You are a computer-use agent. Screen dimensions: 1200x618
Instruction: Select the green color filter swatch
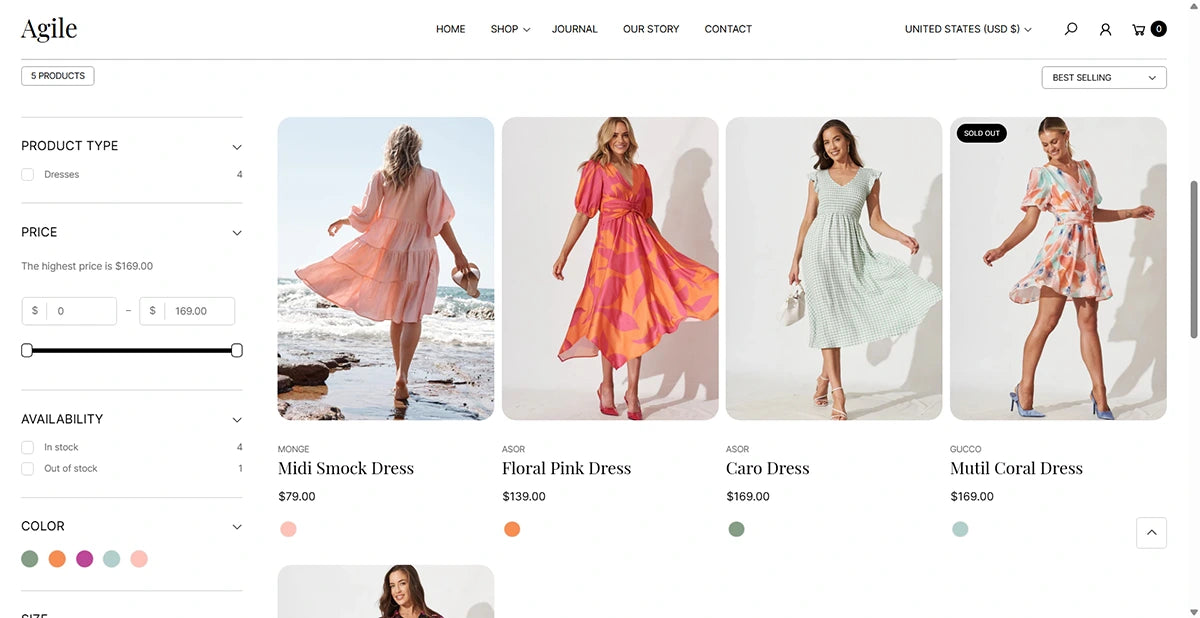tap(30, 559)
